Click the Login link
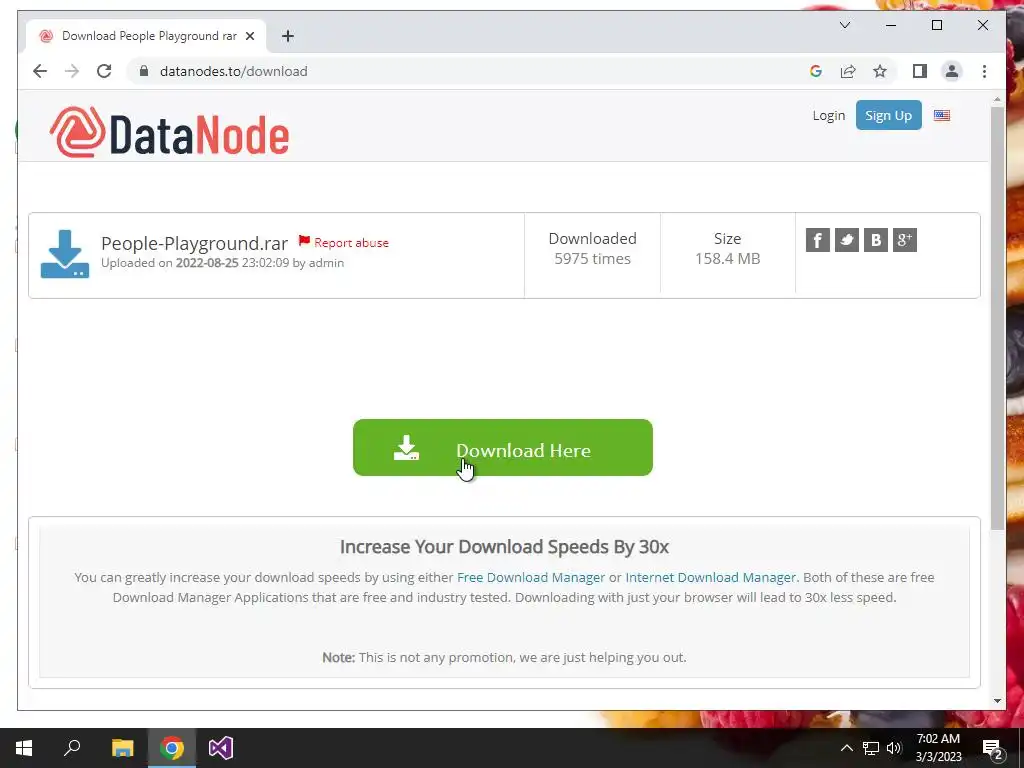This screenshot has width=1024, height=768. tap(828, 116)
